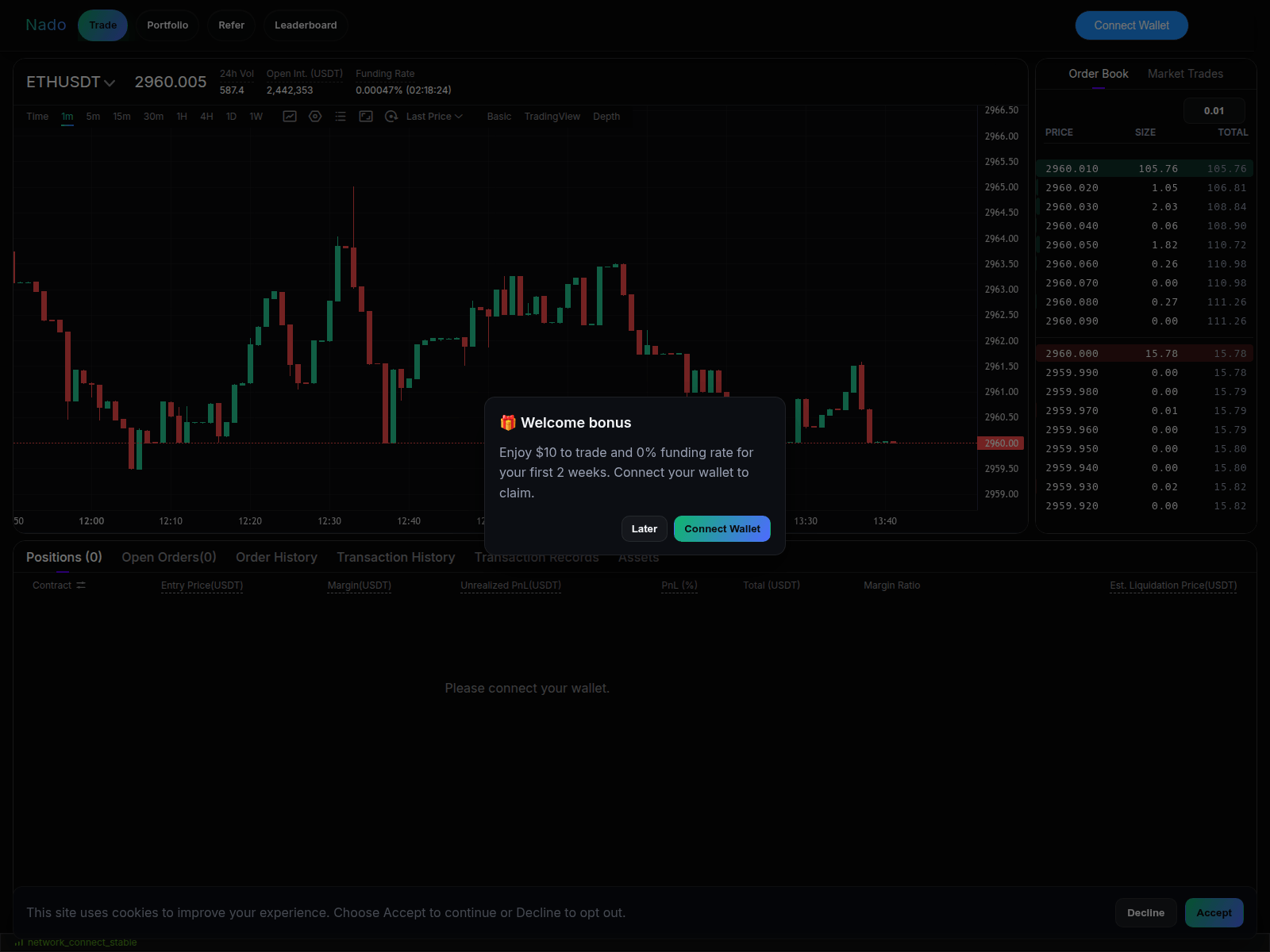
Task: Switch chart interval to 1m
Action: click(x=67, y=116)
